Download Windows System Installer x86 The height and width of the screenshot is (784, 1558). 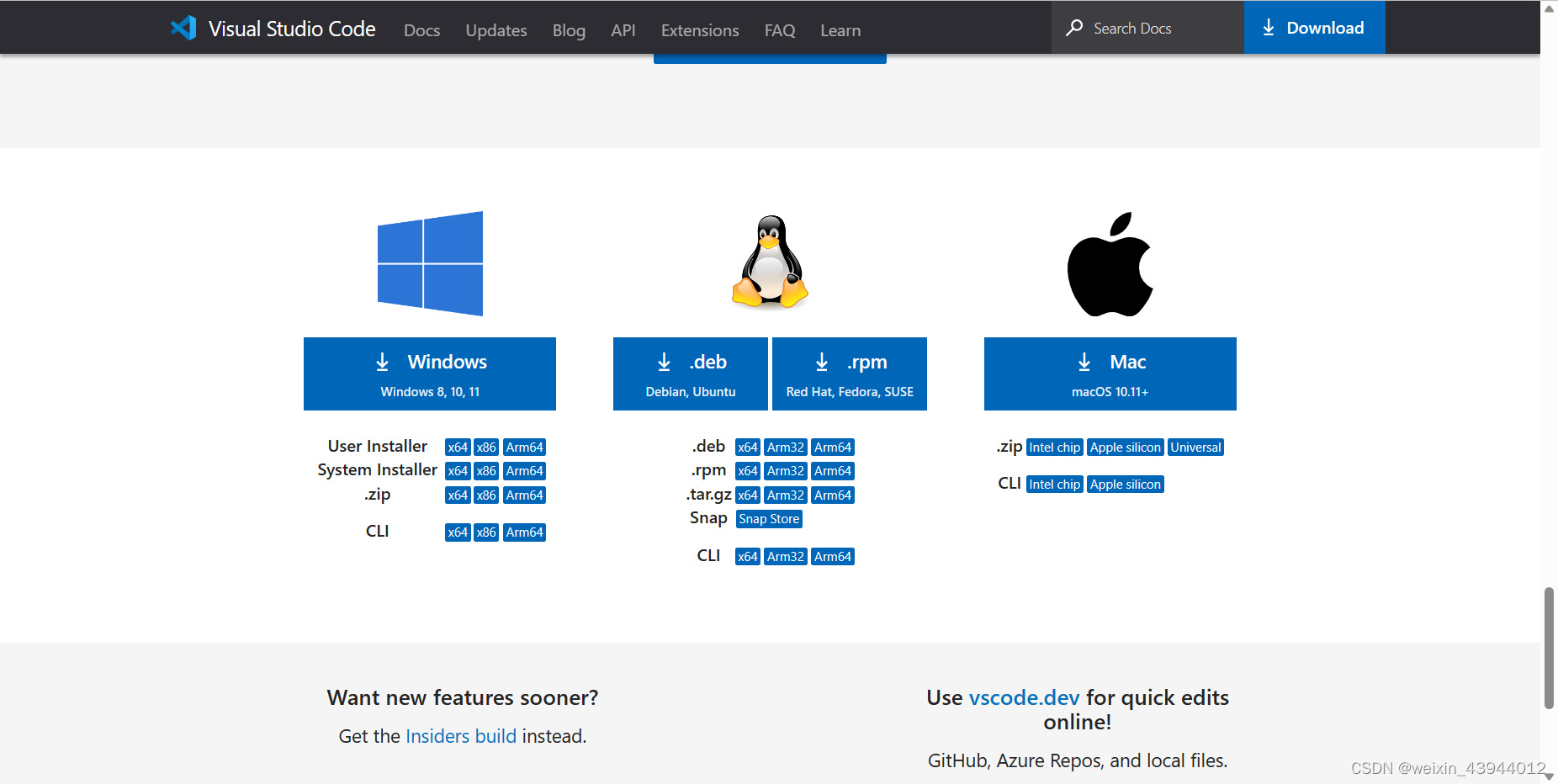point(486,471)
